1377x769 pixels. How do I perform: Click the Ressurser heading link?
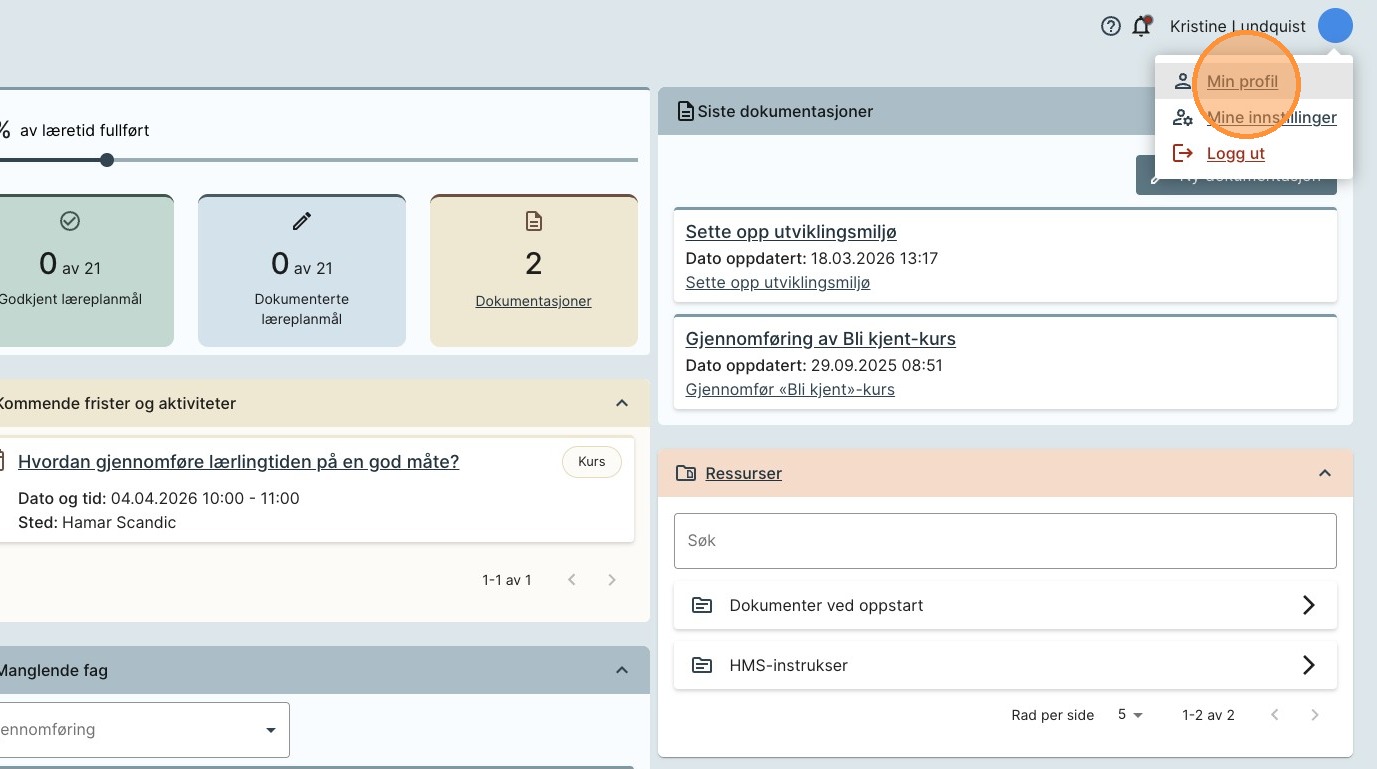pos(743,473)
